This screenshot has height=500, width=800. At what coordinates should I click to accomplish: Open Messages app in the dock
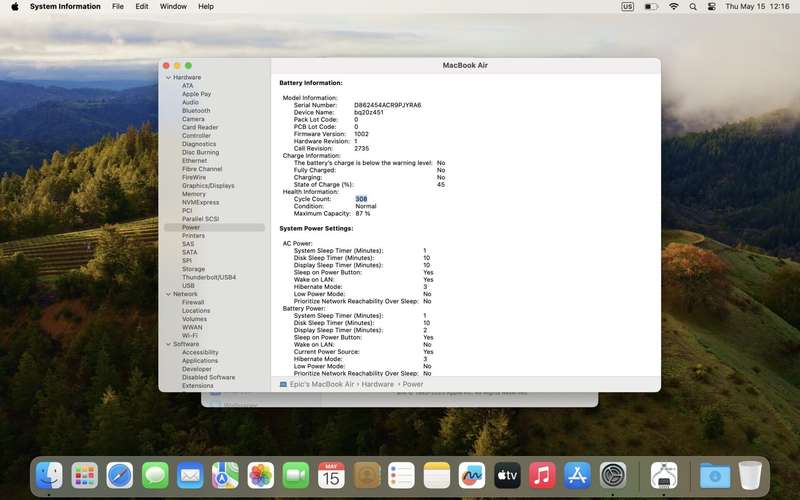tap(155, 476)
